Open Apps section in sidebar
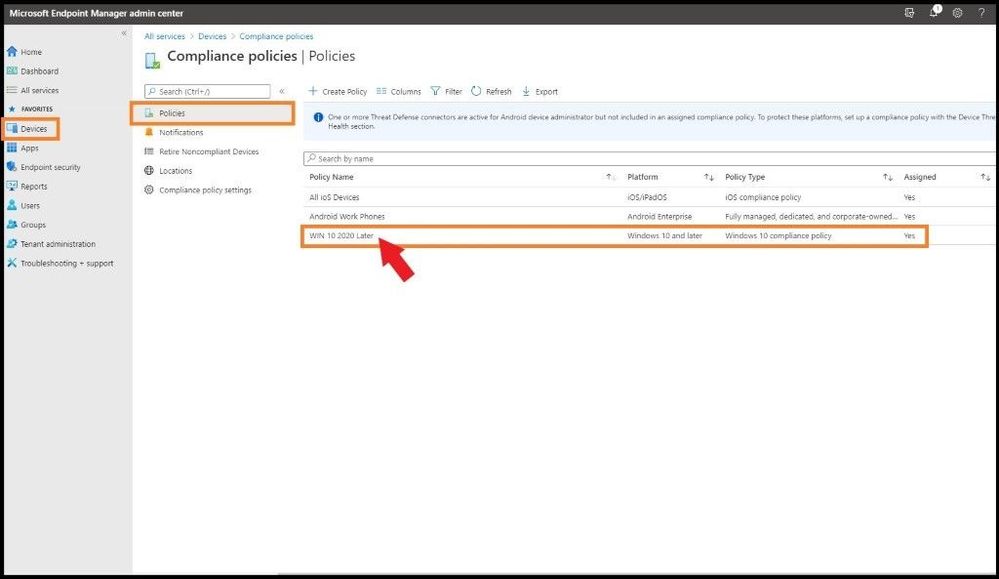 click(x=23, y=148)
